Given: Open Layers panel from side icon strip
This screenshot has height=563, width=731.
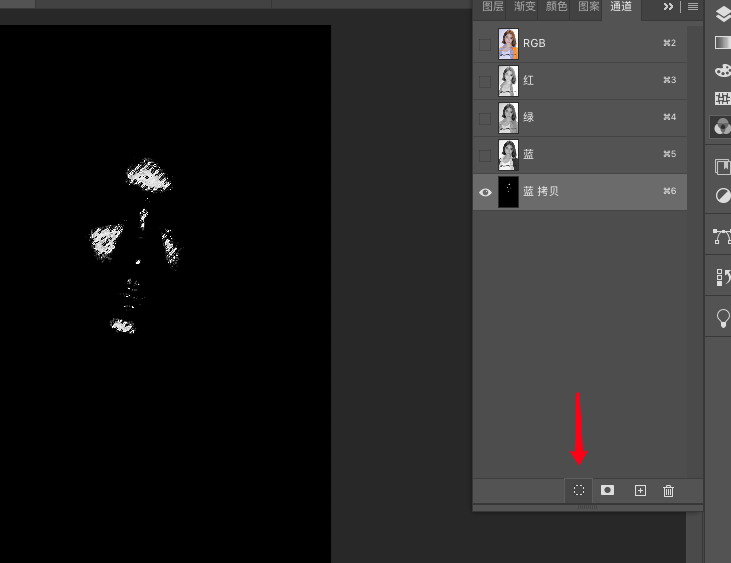Looking at the screenshot, I should [723, 14].
